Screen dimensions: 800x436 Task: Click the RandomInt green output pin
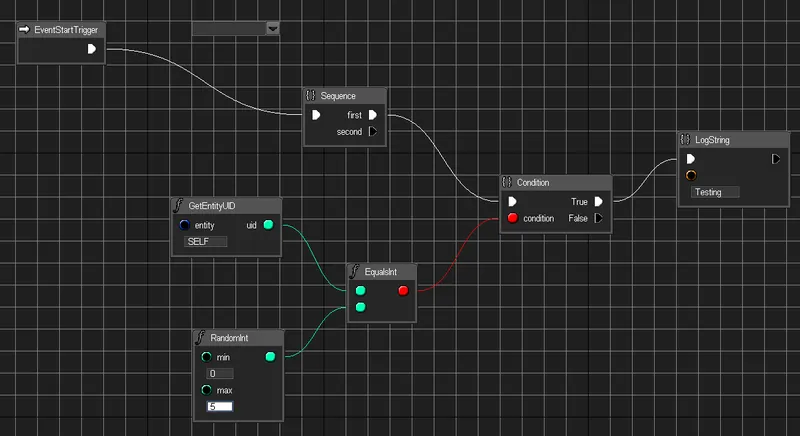click(x=270, y=357)
